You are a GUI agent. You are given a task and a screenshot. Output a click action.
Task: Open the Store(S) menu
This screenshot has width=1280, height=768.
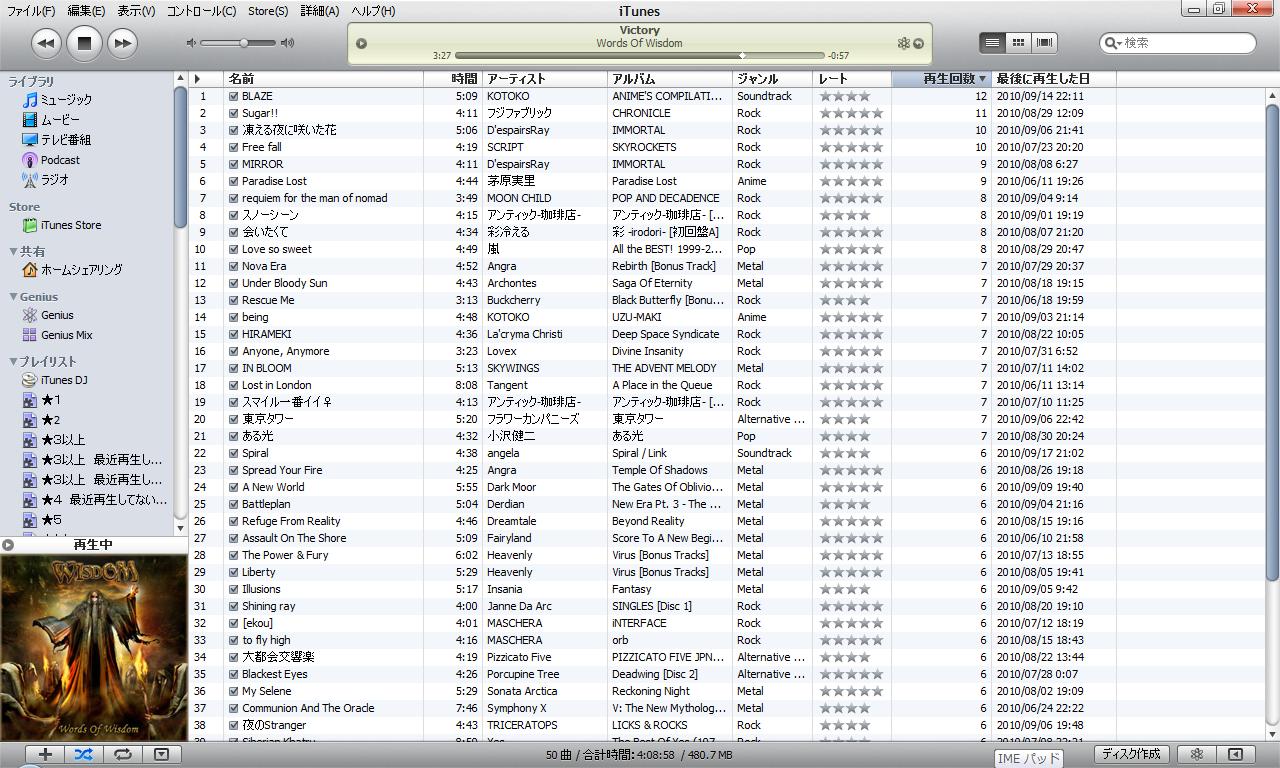click(x=268, y=11)
